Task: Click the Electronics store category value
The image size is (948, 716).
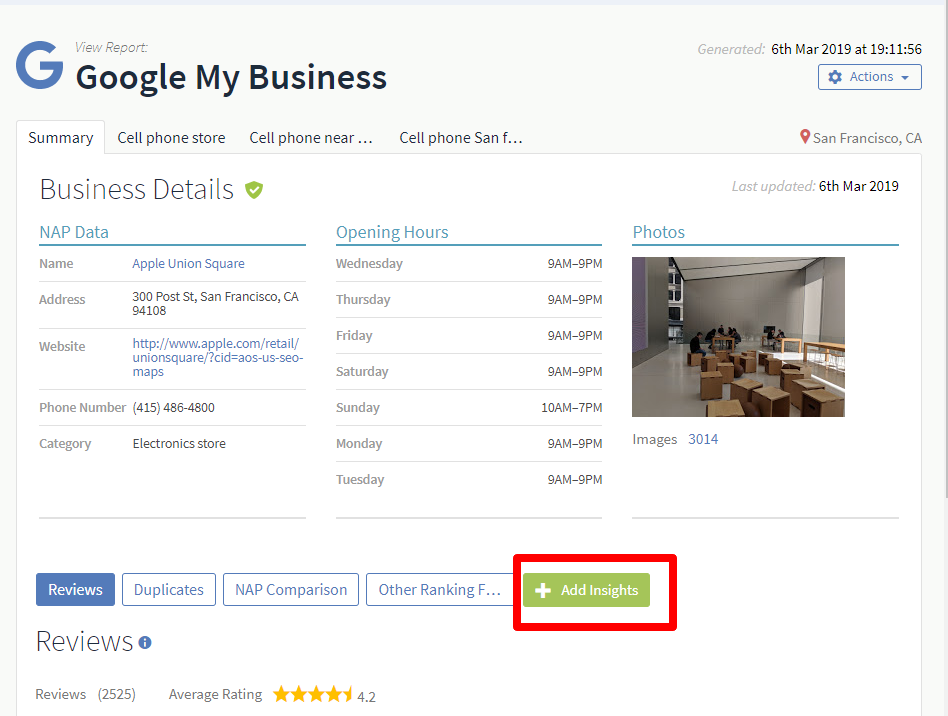Action: (x=179, y=444)
